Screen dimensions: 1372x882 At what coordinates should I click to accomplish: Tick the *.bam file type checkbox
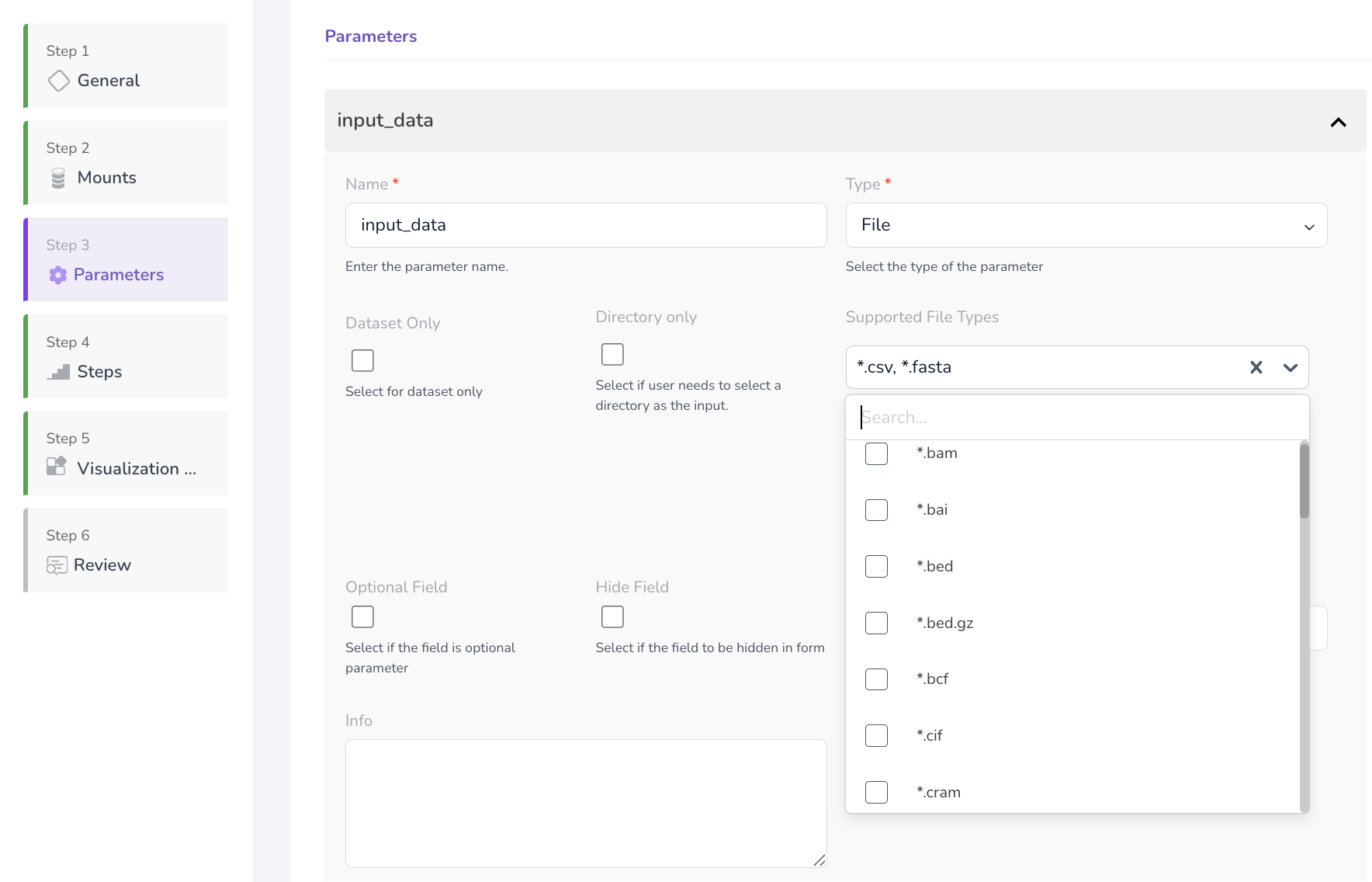[876, 453]
